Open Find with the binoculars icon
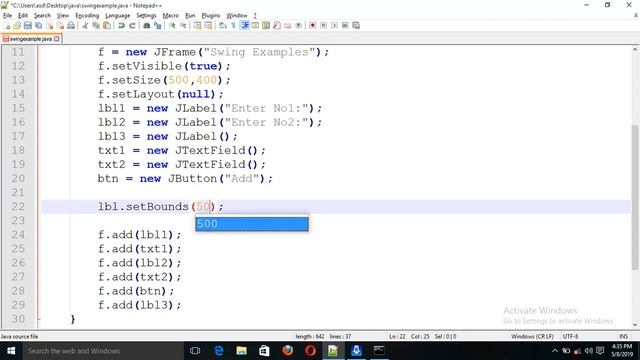Viewport: 640px width, 360px height. pos(147,25)
